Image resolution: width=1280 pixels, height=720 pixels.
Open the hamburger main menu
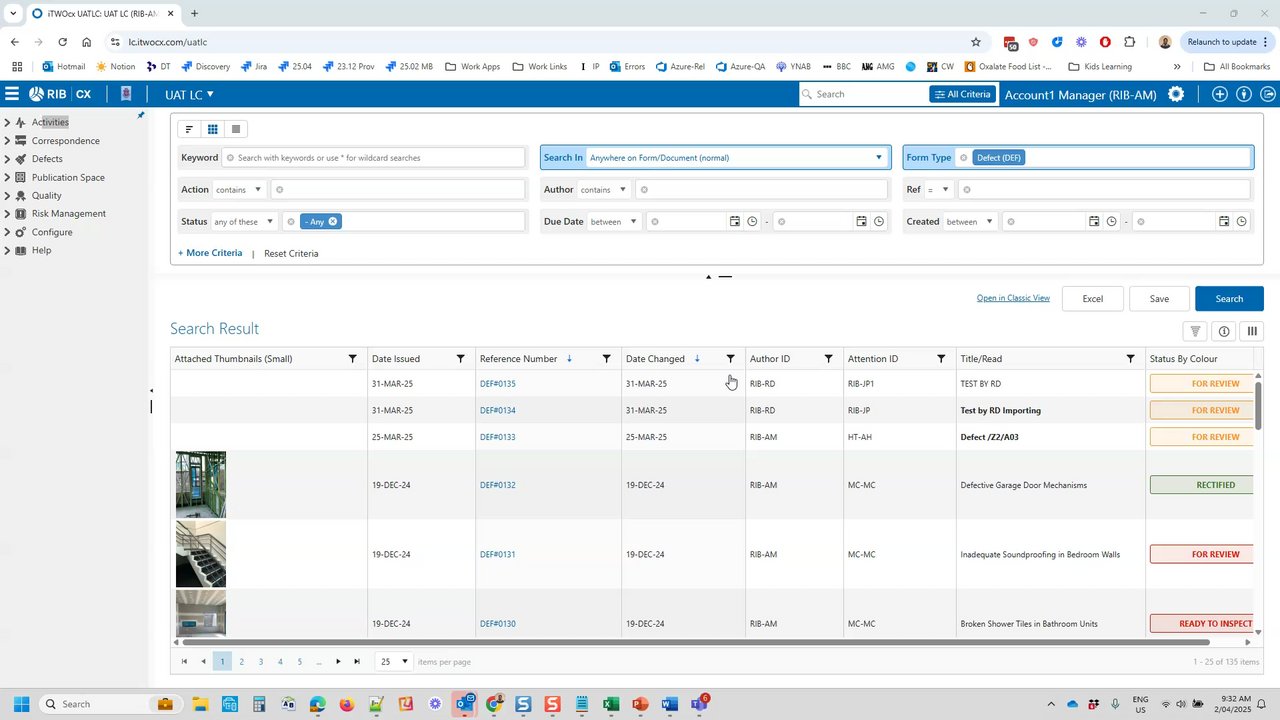tap(12, 94)
